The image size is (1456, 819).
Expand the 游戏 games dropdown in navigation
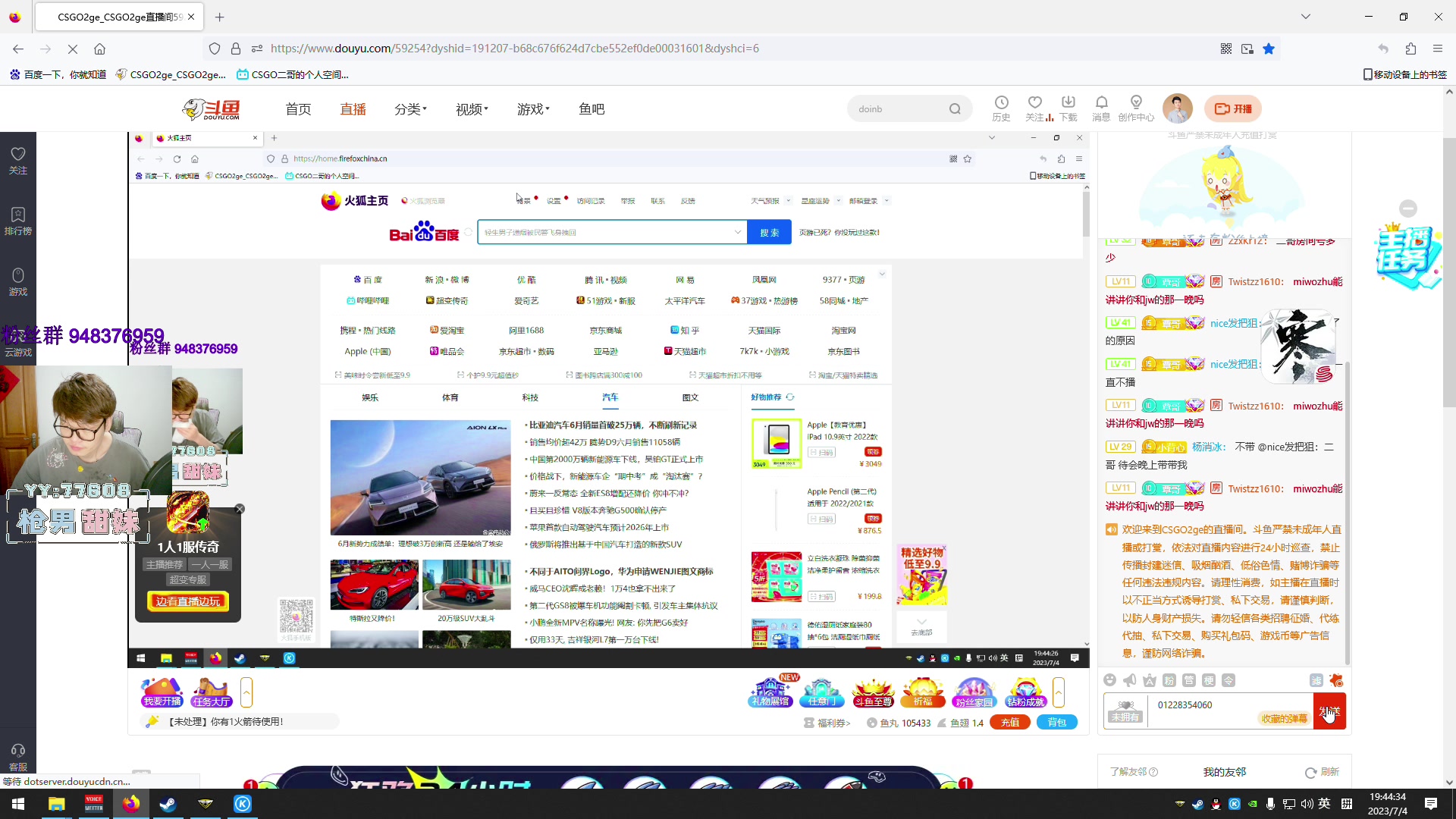tap(533, 109)
